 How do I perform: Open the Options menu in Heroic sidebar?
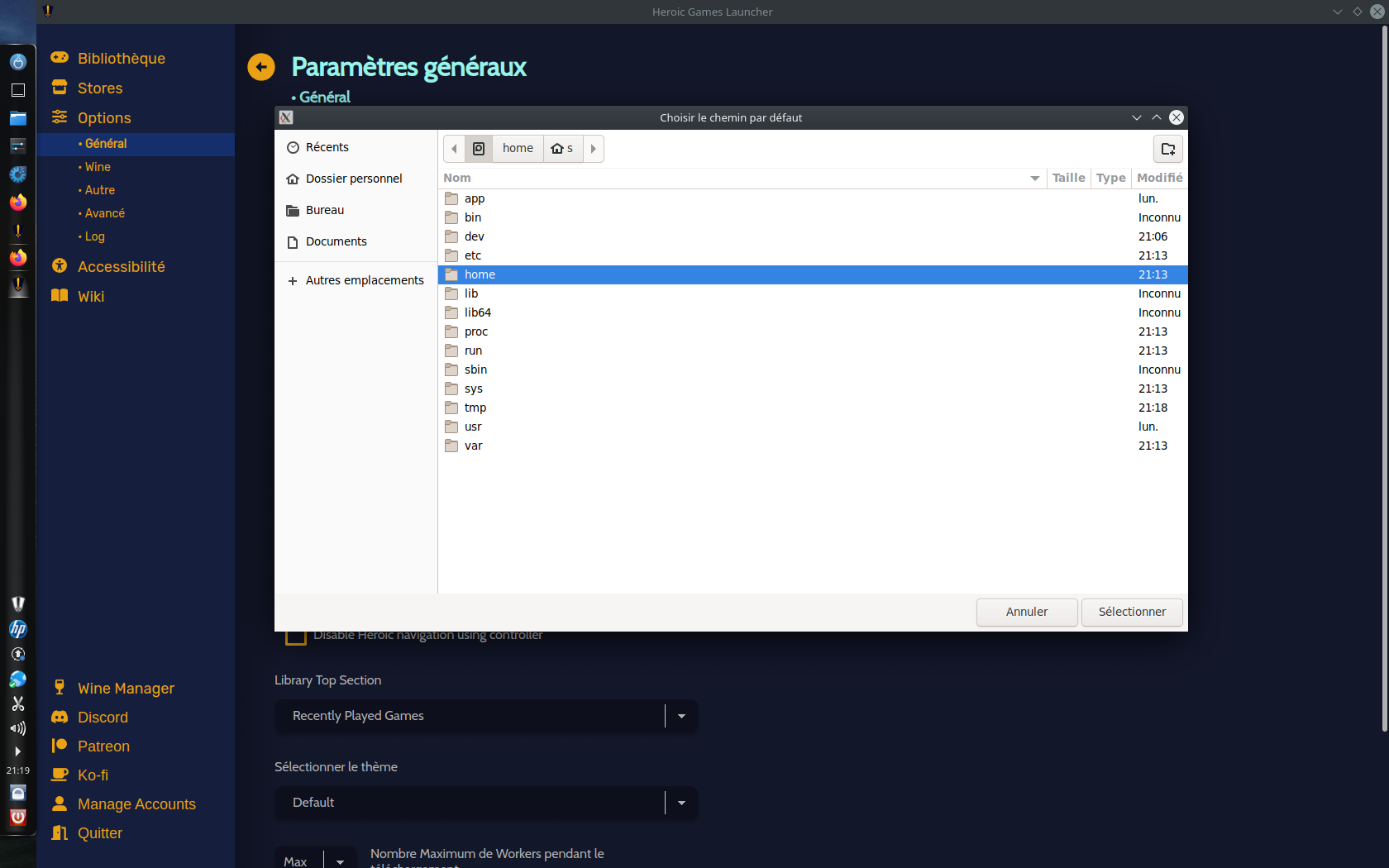click(92, 118)
